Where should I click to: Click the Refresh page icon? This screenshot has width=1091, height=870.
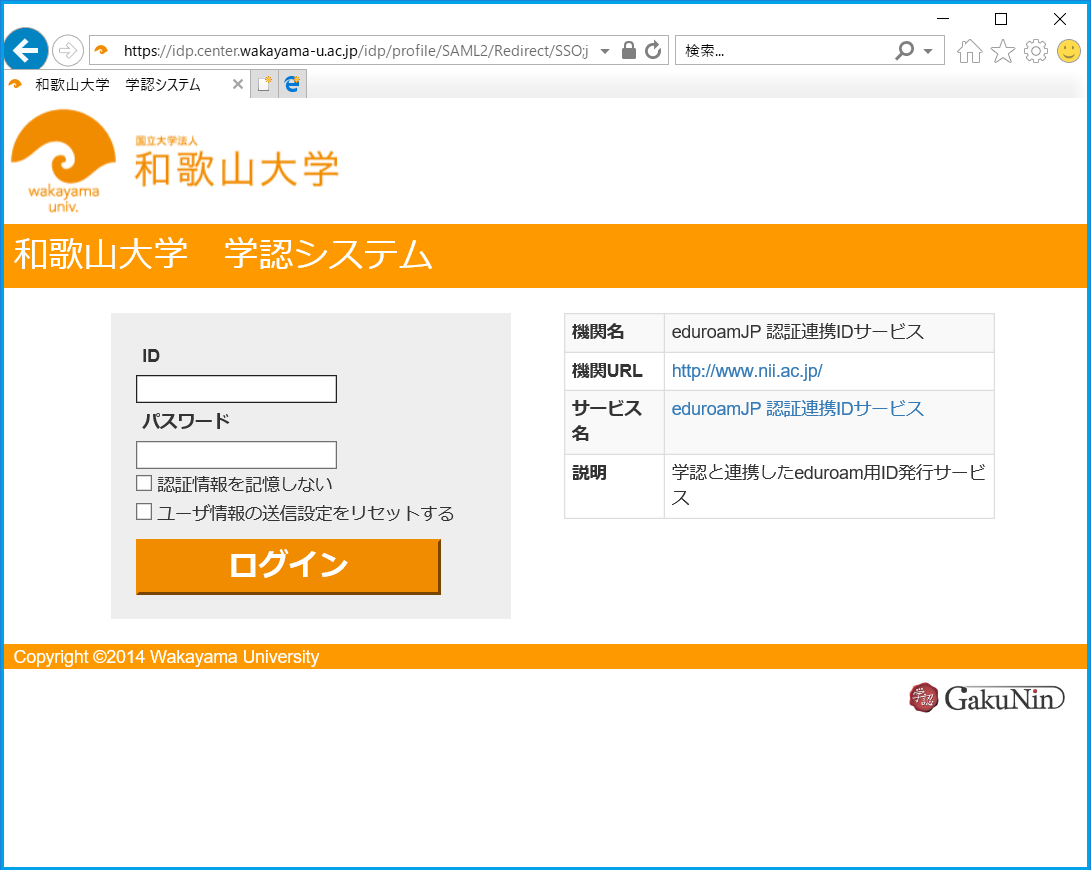coord(653,50)
